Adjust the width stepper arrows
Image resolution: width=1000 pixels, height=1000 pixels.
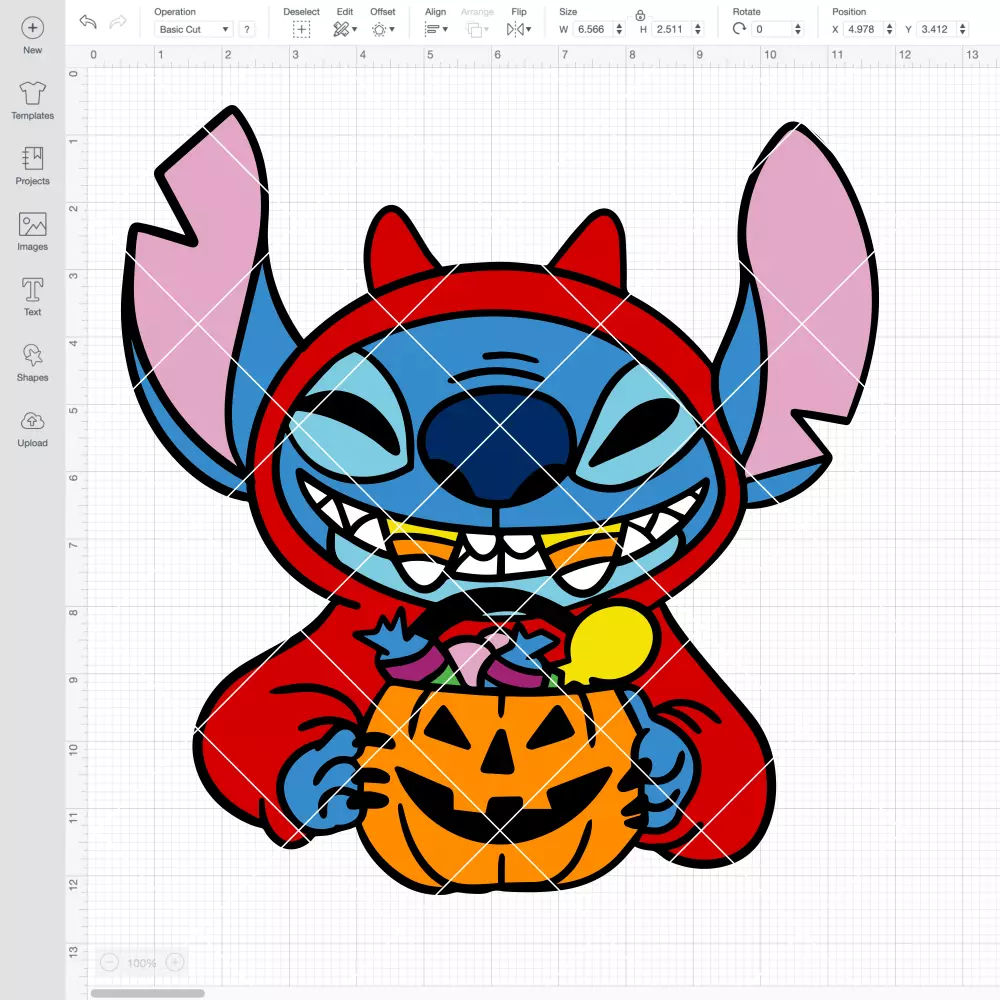coord(619,29)
